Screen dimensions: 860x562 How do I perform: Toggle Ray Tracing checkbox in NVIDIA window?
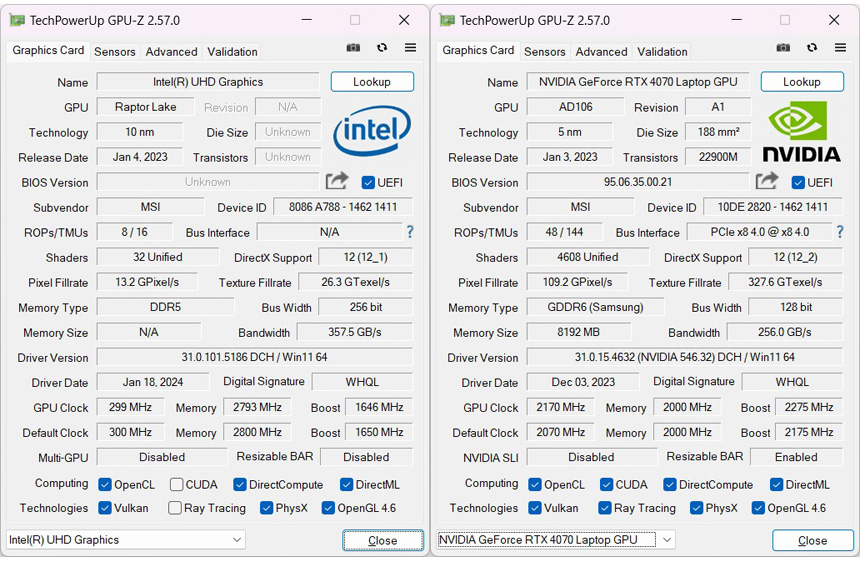(605, 508)
